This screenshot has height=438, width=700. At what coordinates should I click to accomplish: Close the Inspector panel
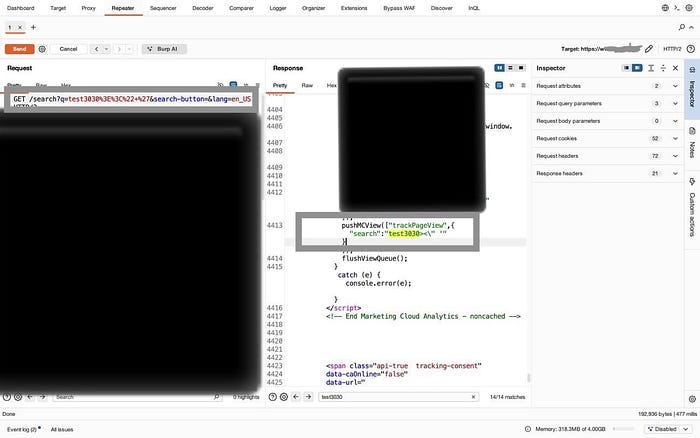tap(675, 68)
